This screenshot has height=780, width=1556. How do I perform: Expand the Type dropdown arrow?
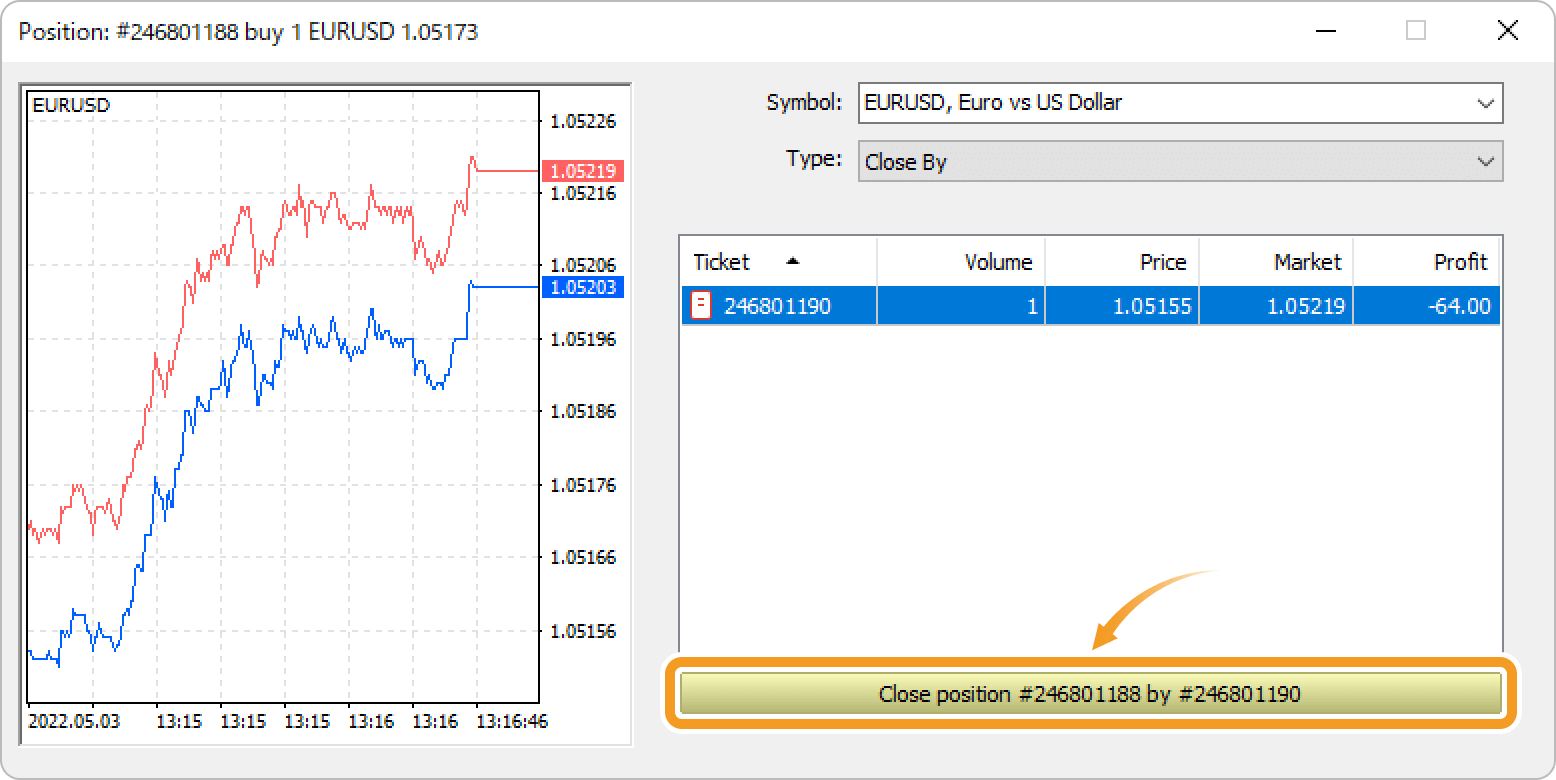(x=1485, y=162)
